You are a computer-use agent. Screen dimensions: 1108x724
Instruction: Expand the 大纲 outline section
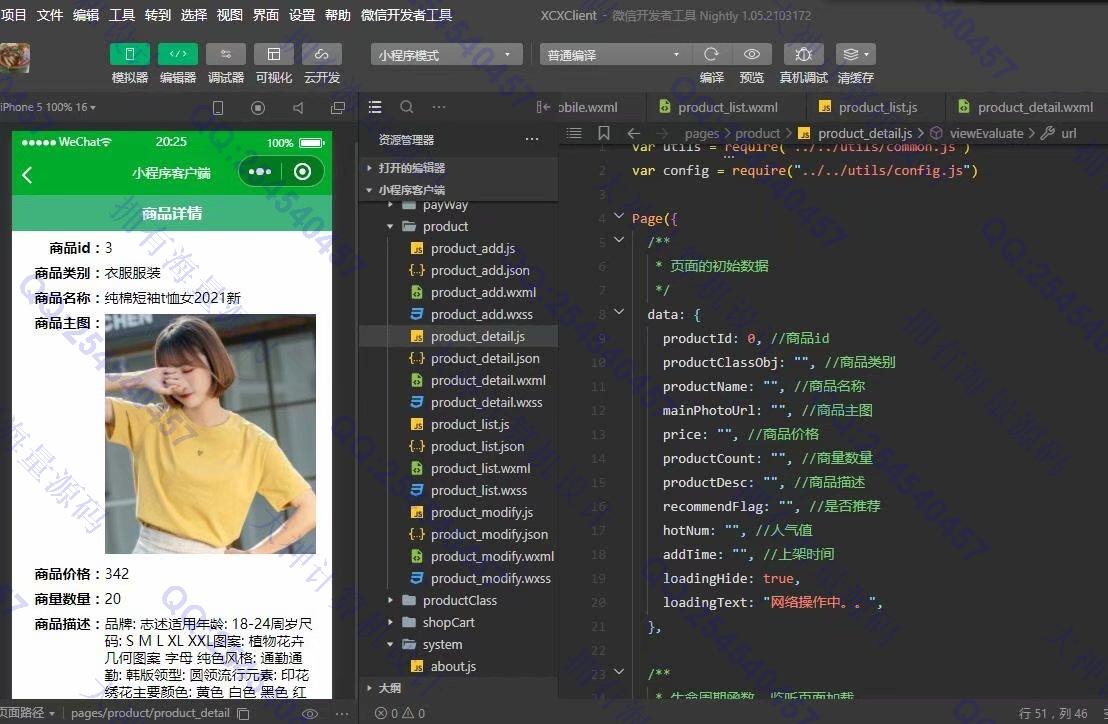pyautogui.click(x=369, y=687)
